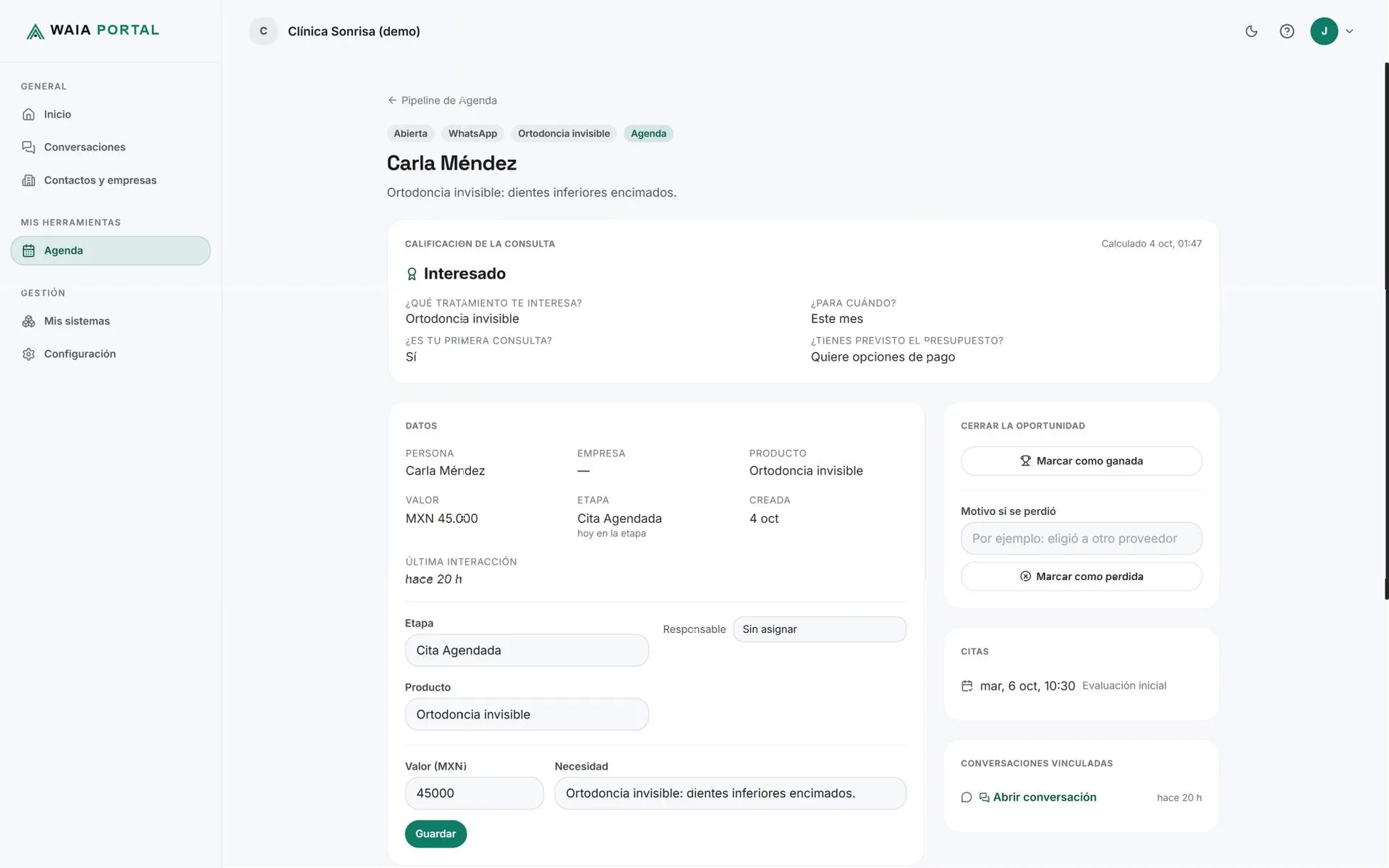Expand the account chevron next to avatar
The image size is (1389, 868).
pos(1349,31)
